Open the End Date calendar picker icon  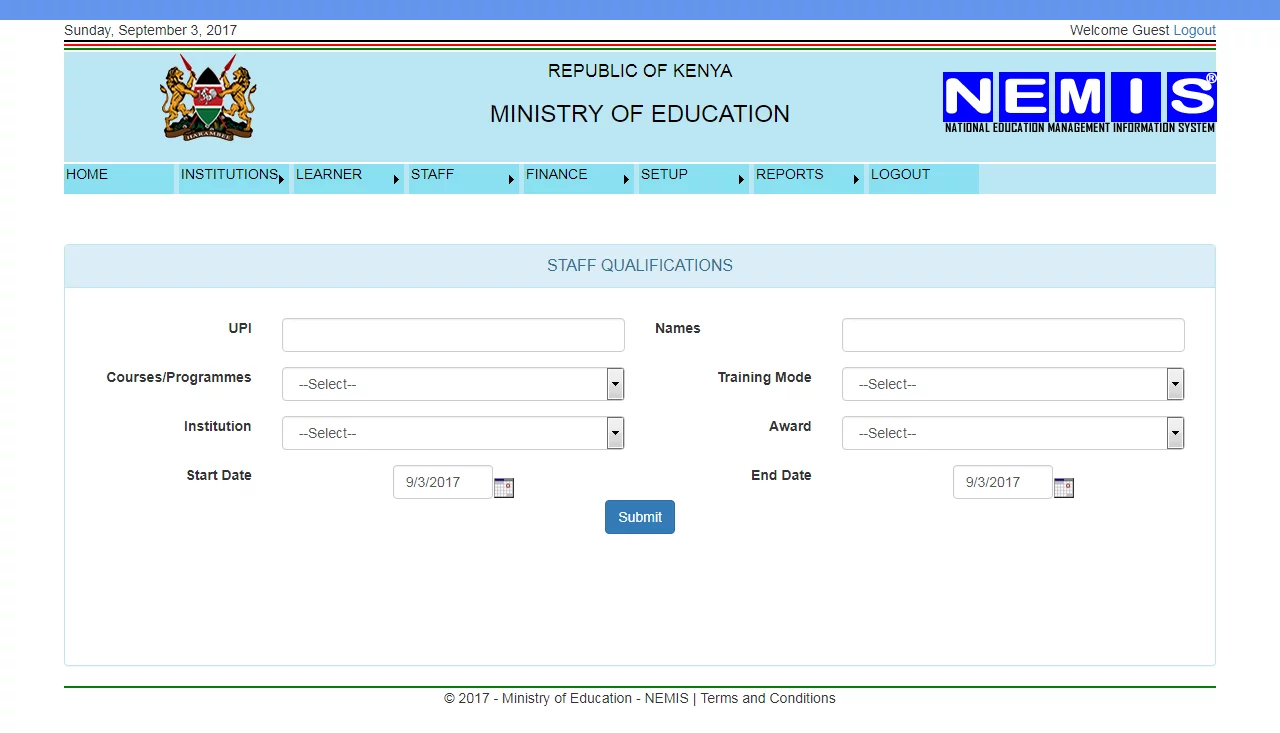coord(1063,487)
